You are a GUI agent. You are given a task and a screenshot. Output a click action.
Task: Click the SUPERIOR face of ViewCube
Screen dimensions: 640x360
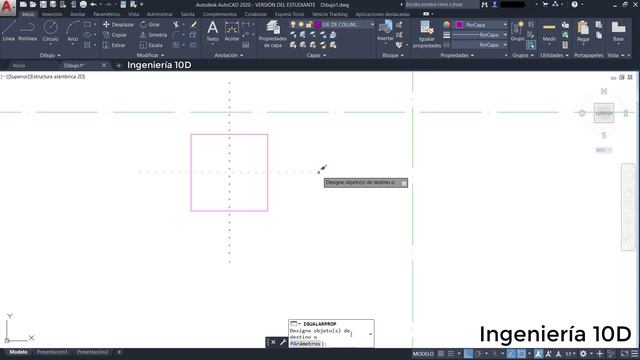point(604,113)
